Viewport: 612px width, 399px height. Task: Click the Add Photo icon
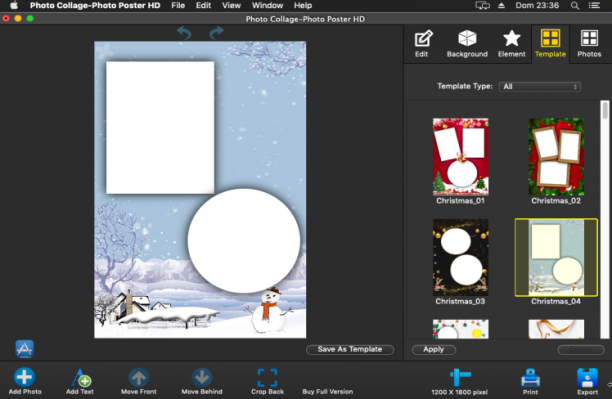click(x=25, y=377)
